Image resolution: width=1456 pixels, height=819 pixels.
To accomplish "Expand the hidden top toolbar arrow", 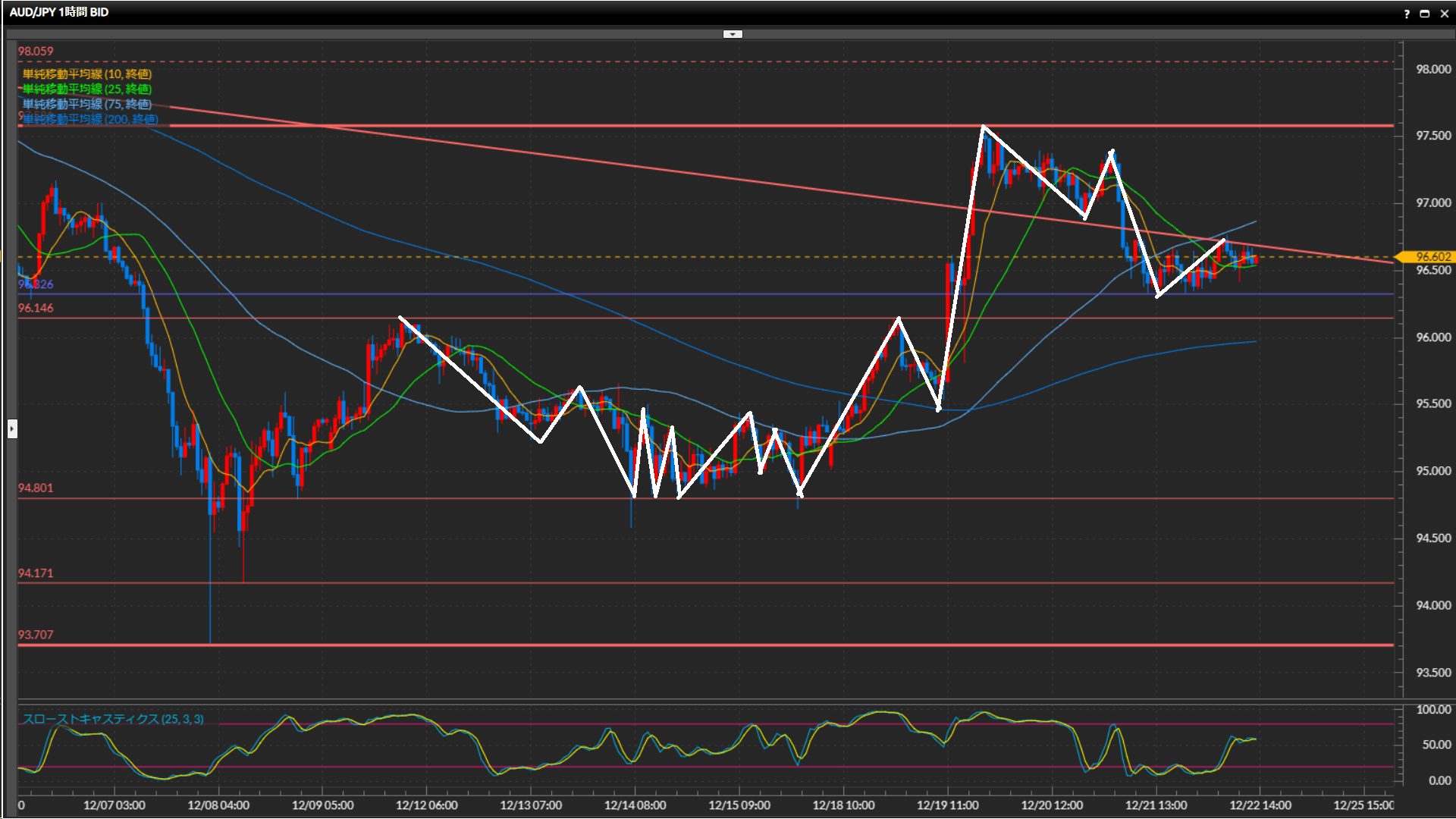I will coord(733,34).
